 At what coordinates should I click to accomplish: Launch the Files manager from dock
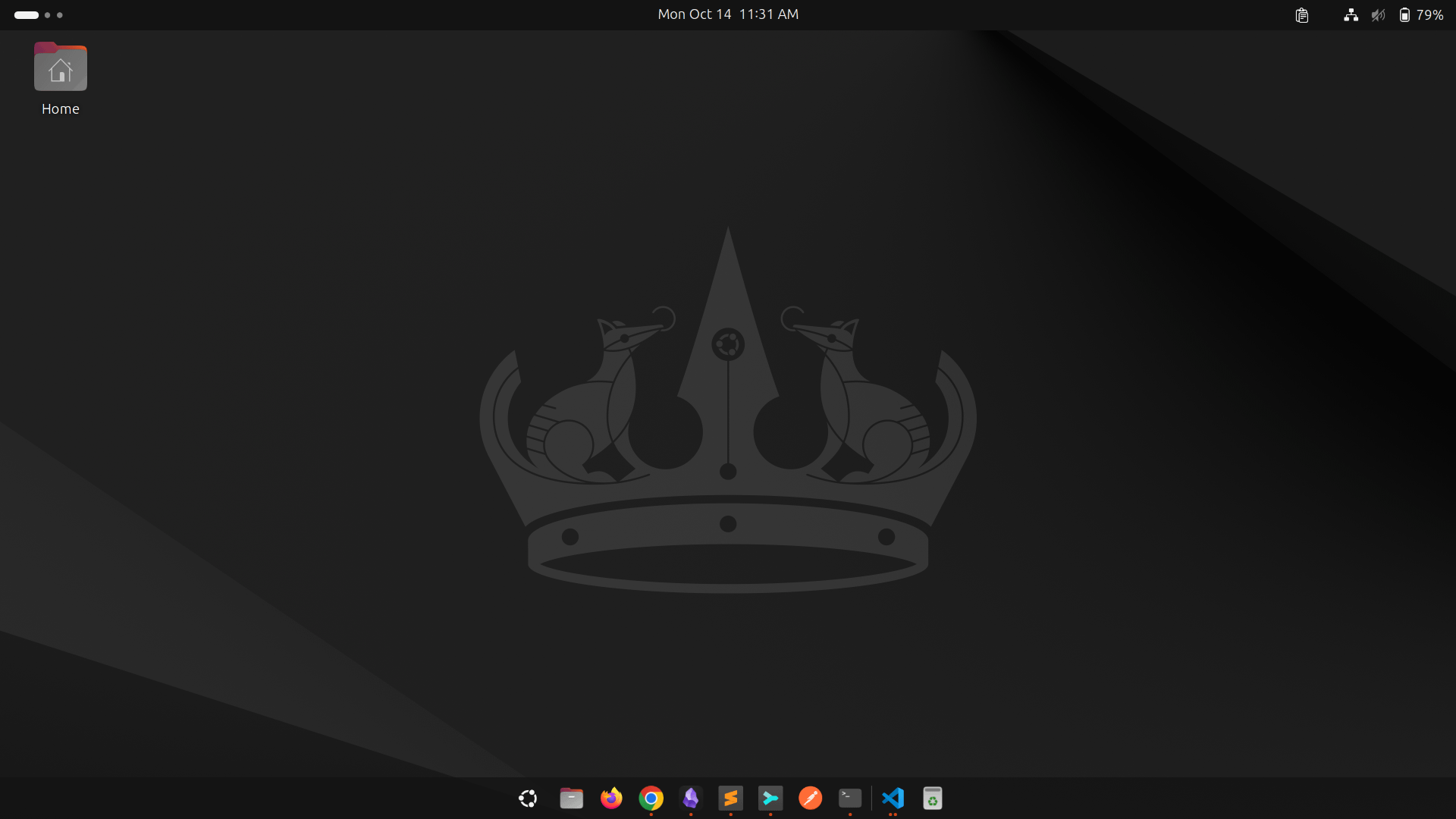(571, 799)
